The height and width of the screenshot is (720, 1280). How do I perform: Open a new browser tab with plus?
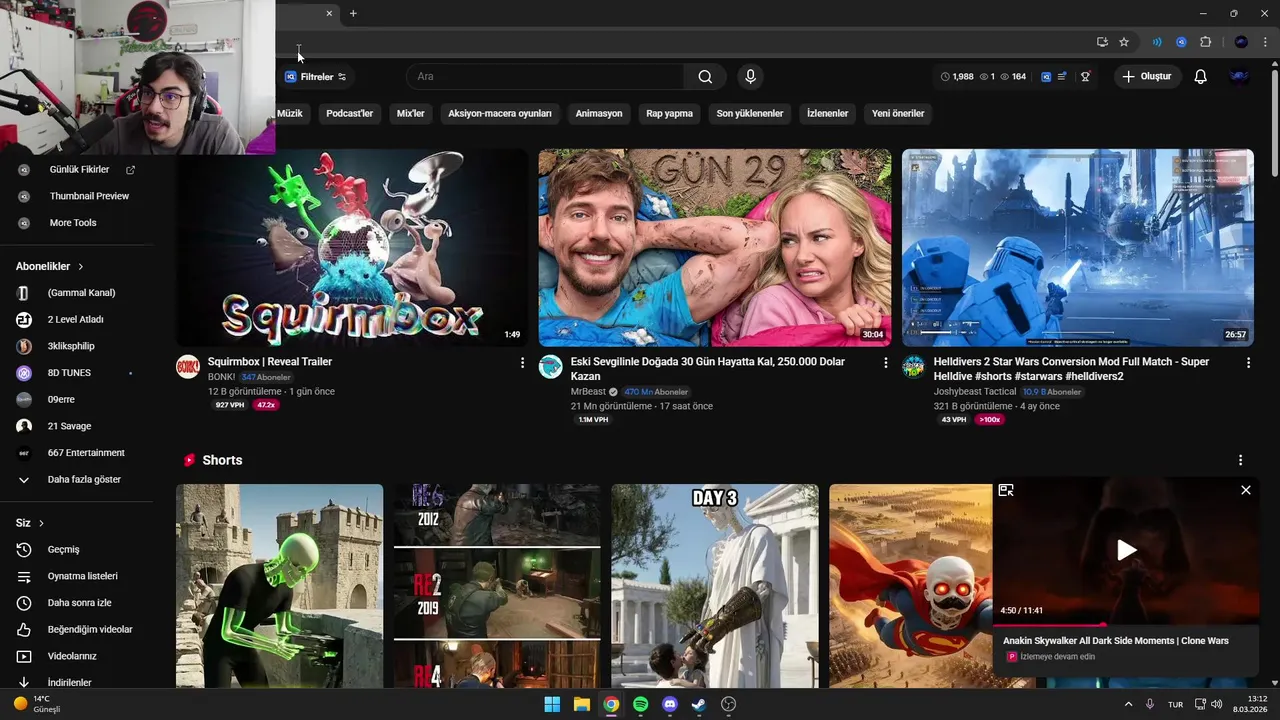[x=353, y=13]
